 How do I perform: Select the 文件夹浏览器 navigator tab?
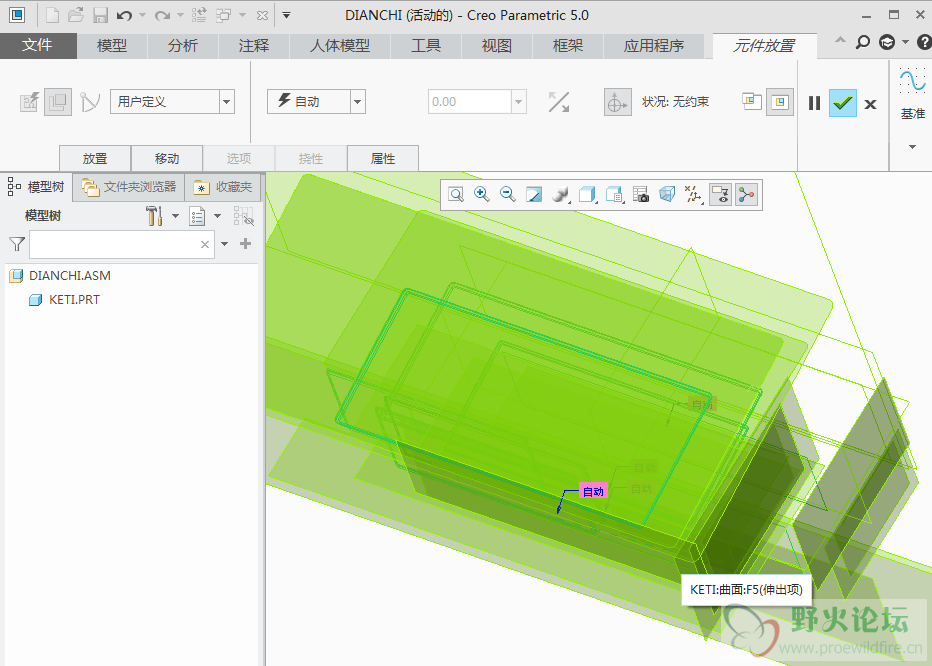pos(129,187)
